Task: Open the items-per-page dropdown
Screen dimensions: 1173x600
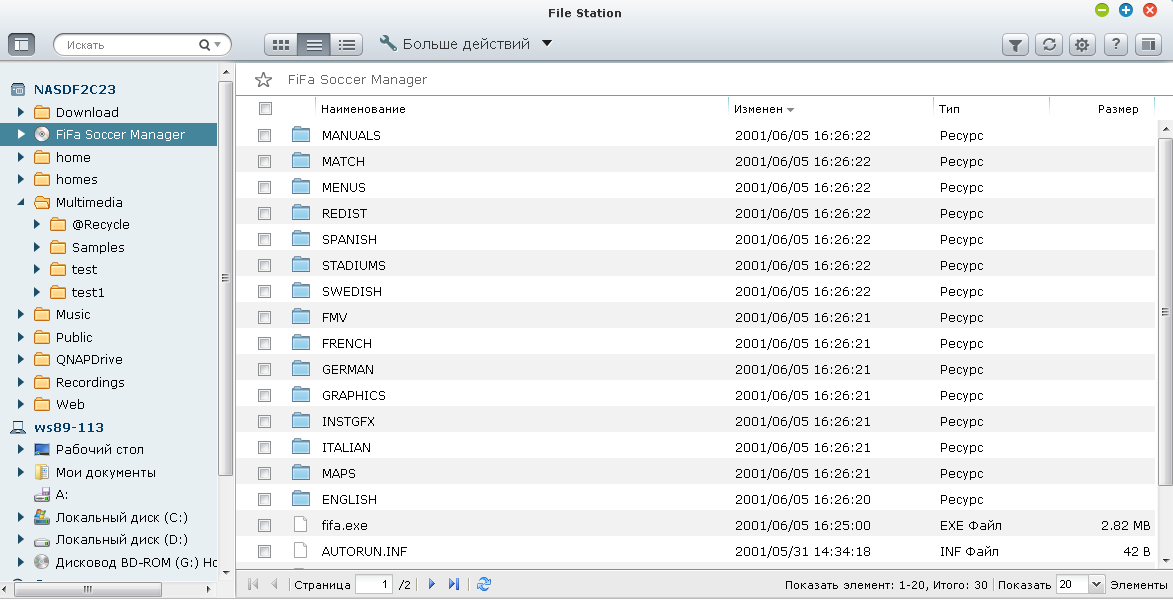Action: (x=1096, y=584)
